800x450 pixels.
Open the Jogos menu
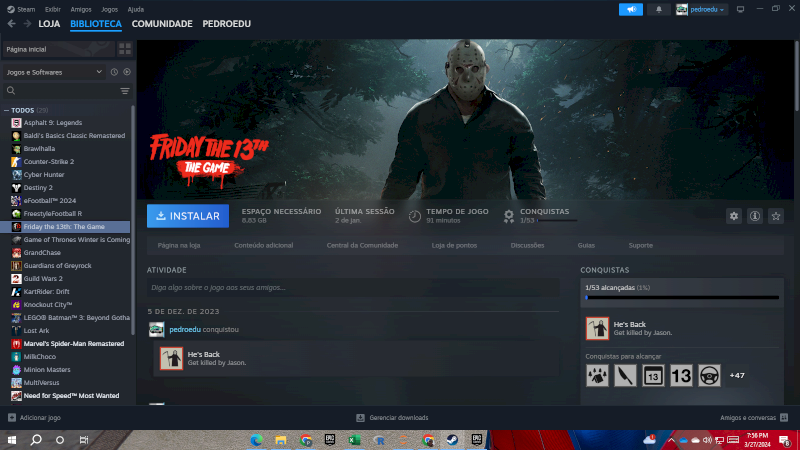point(109,9)
